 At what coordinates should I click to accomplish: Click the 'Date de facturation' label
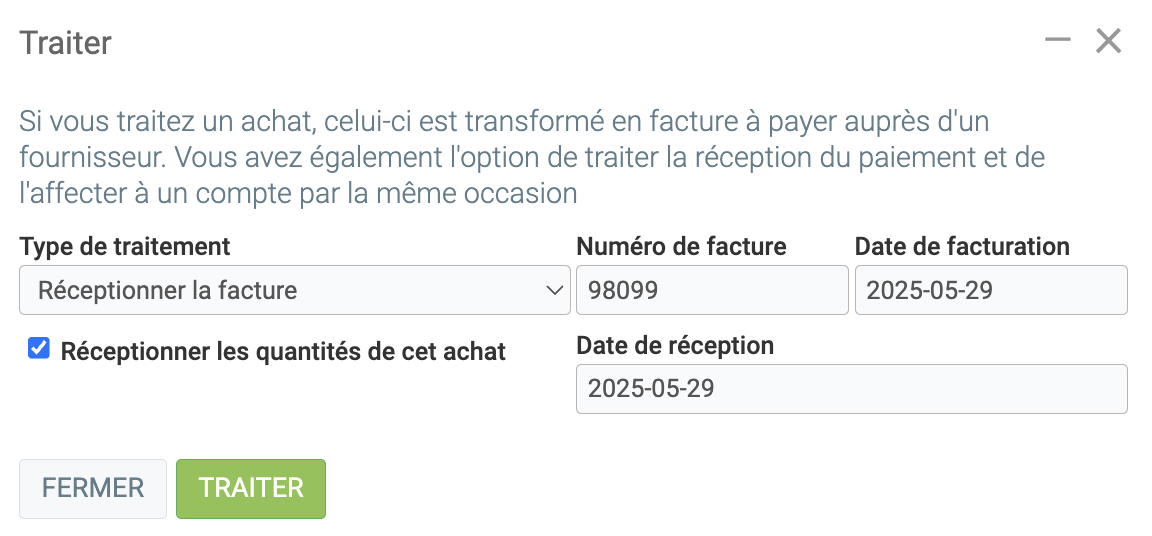click(962, 246)
